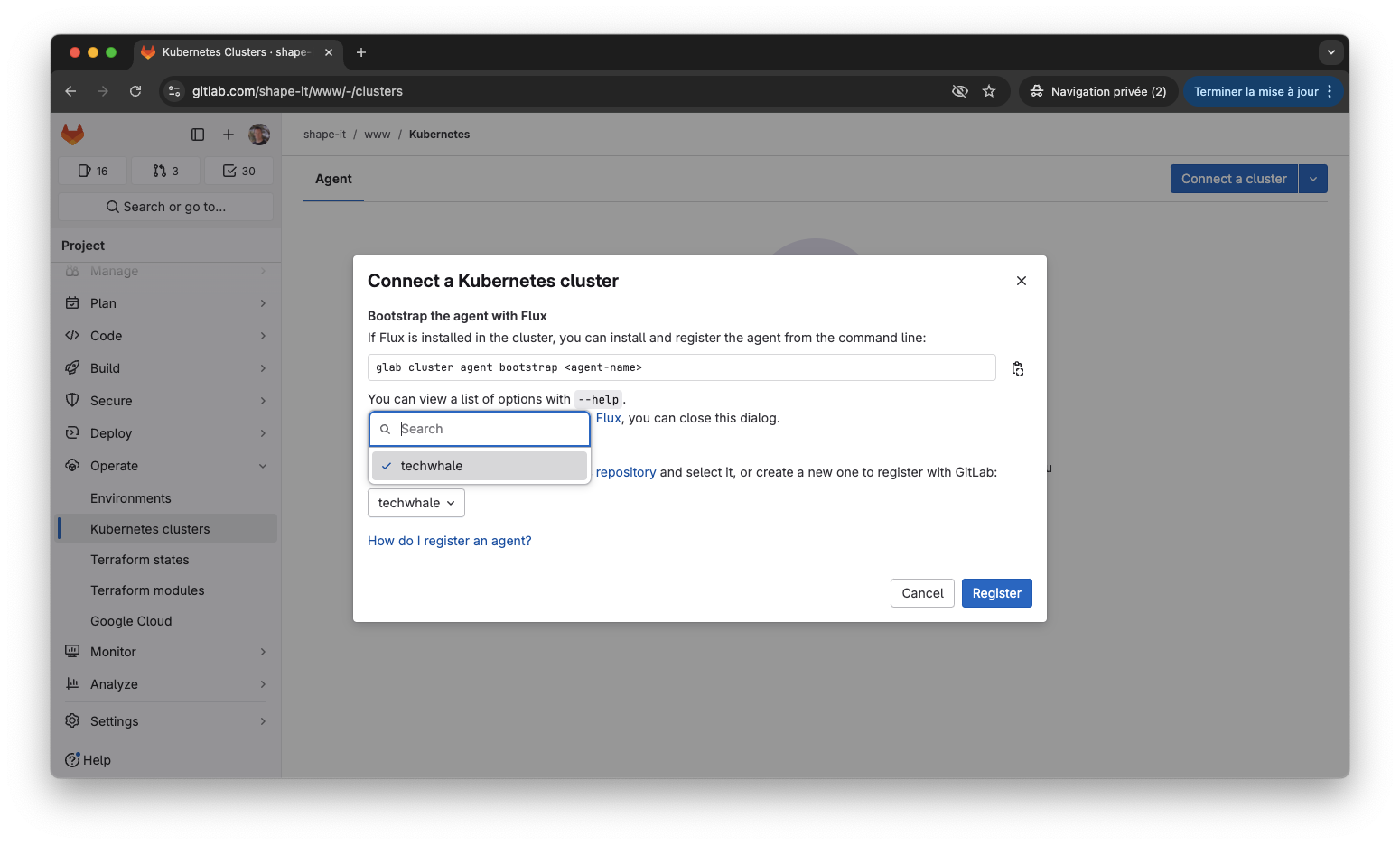The width and height of the screenshot is (1400, 845).
Task: Go to www breadcrumb
Action: (378, 135)
